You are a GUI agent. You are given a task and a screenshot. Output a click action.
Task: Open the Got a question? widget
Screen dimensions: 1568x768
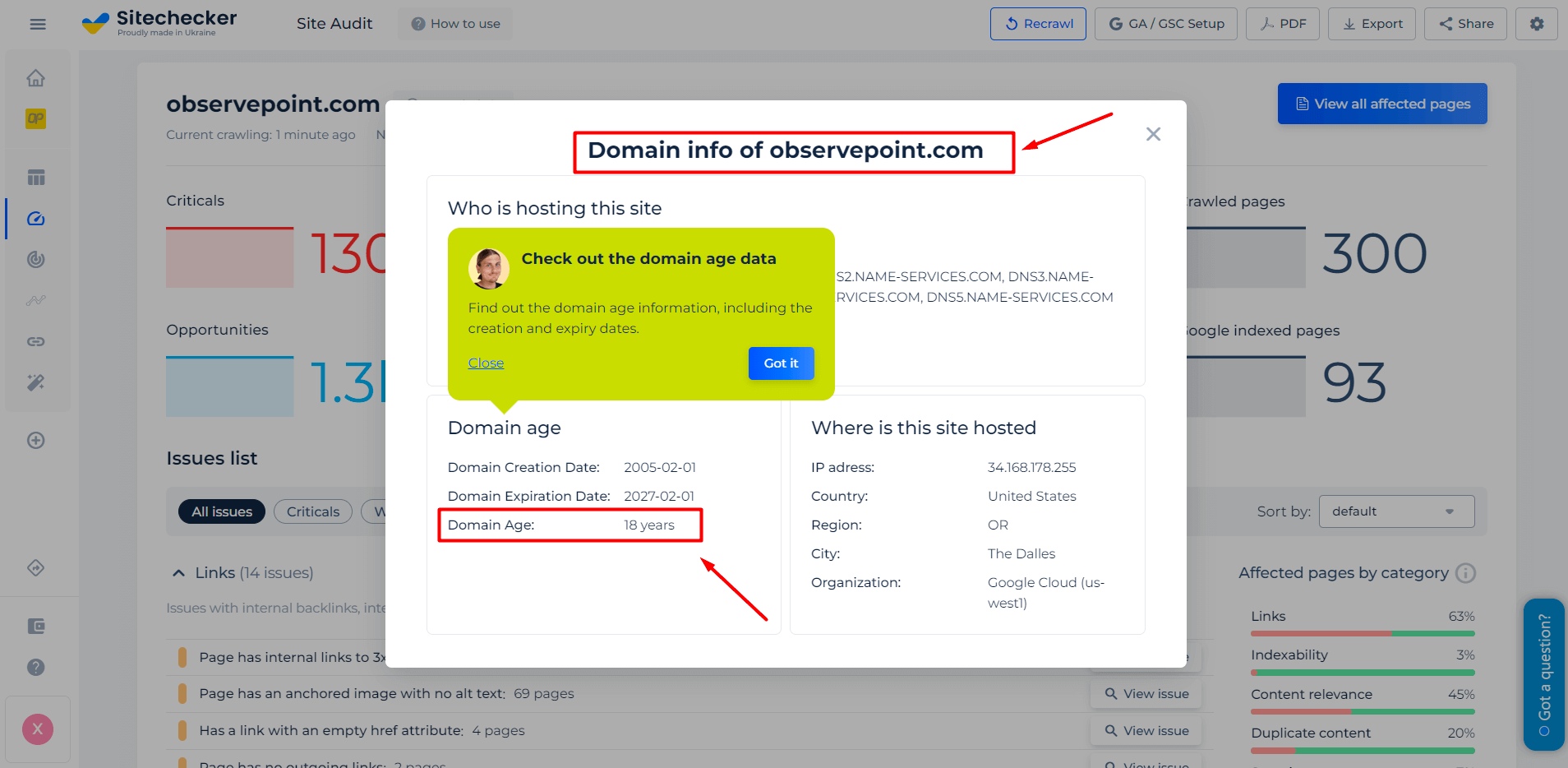(x=1544, y=674)
